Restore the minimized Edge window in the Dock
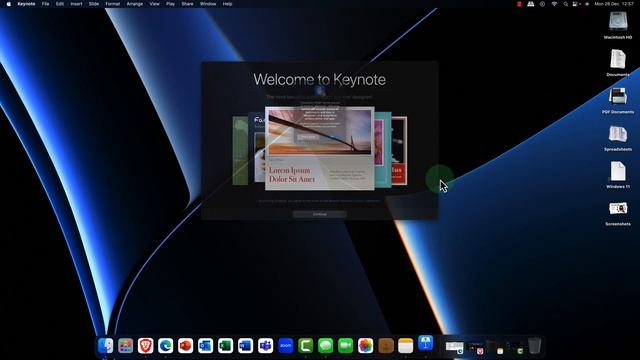Screen dimensions: 640x360 pyautogui.click(x=455, y=347)
